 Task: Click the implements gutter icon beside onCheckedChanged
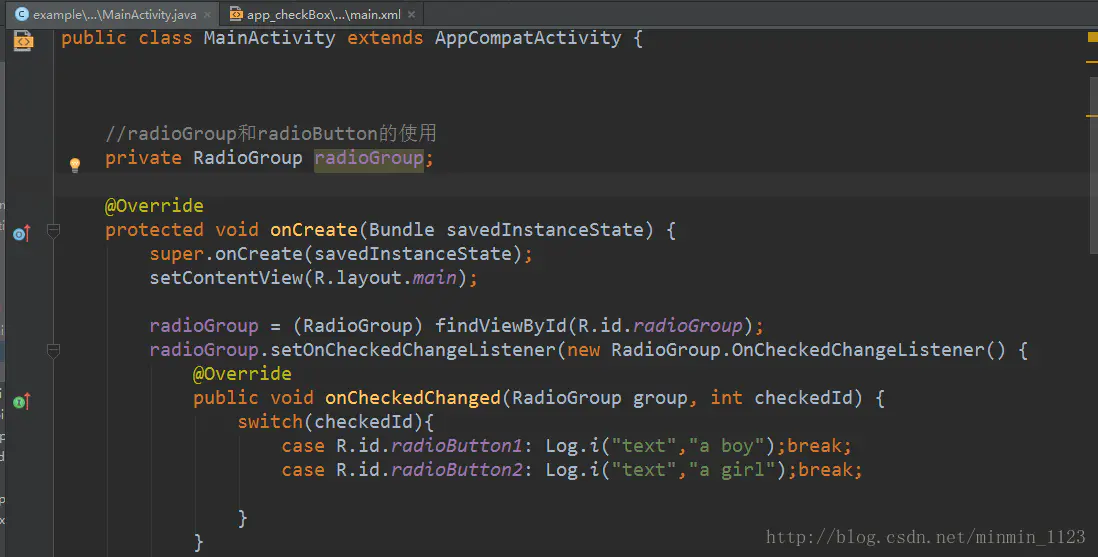coord(22,401)
